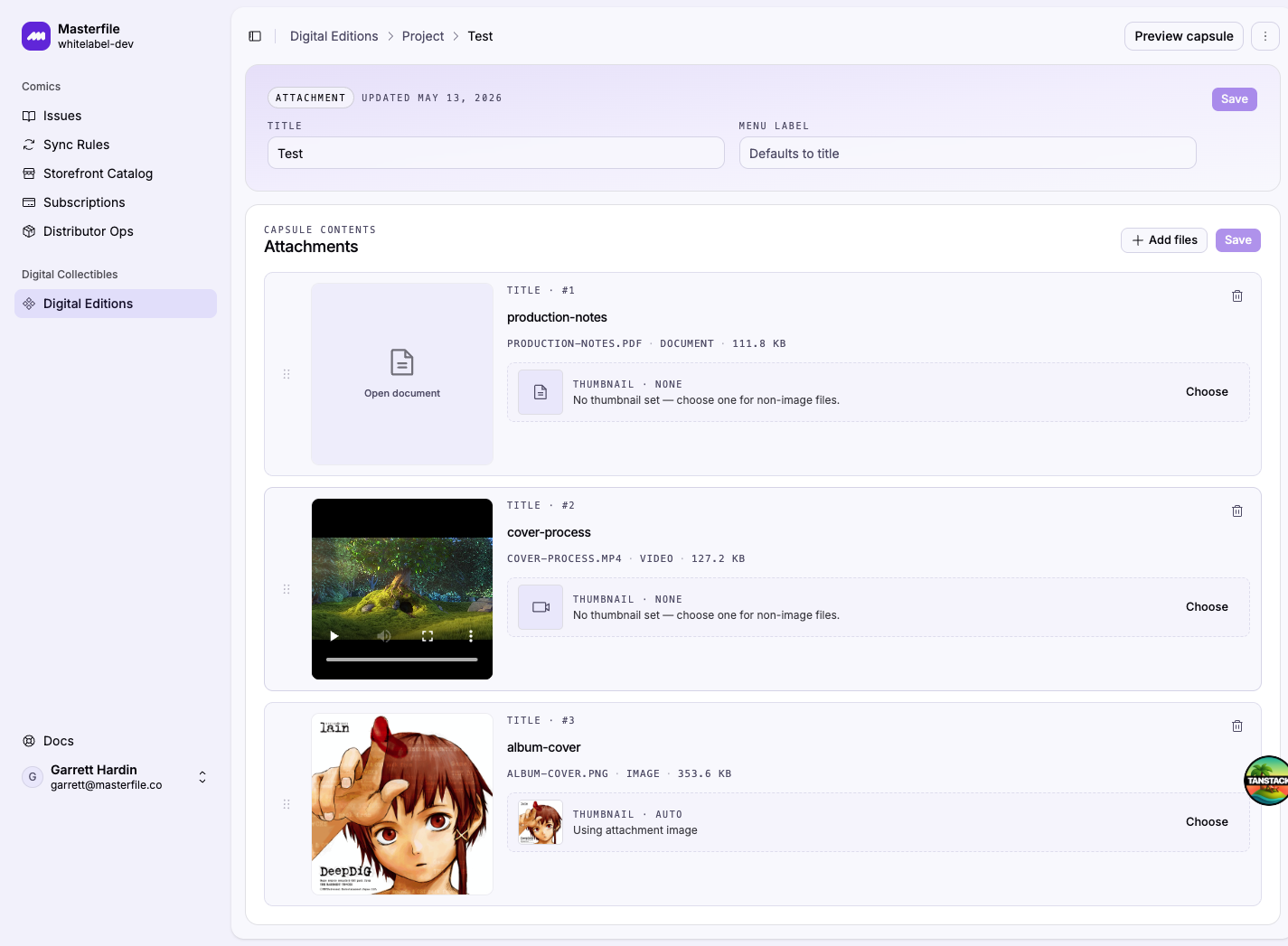Click the user avatar G
The width and height of the screenshot is (1288, 946).
pyautogui.click(x=33, y=777)
